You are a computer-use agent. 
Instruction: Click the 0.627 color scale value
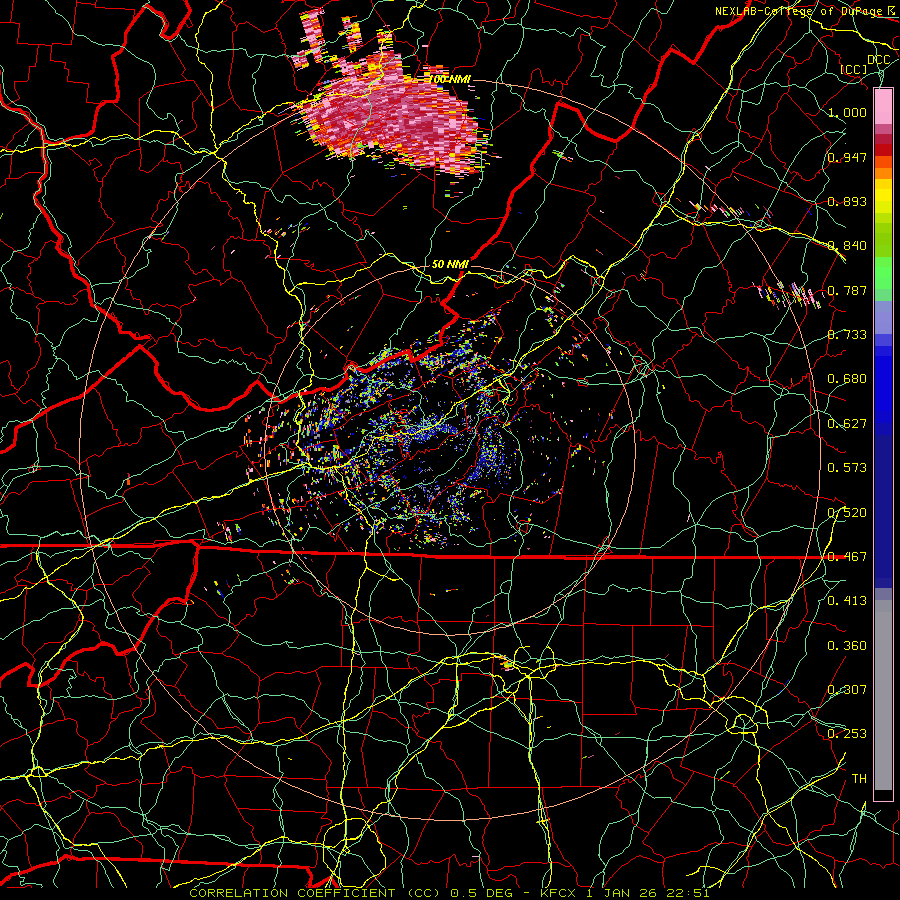[847, 424]
